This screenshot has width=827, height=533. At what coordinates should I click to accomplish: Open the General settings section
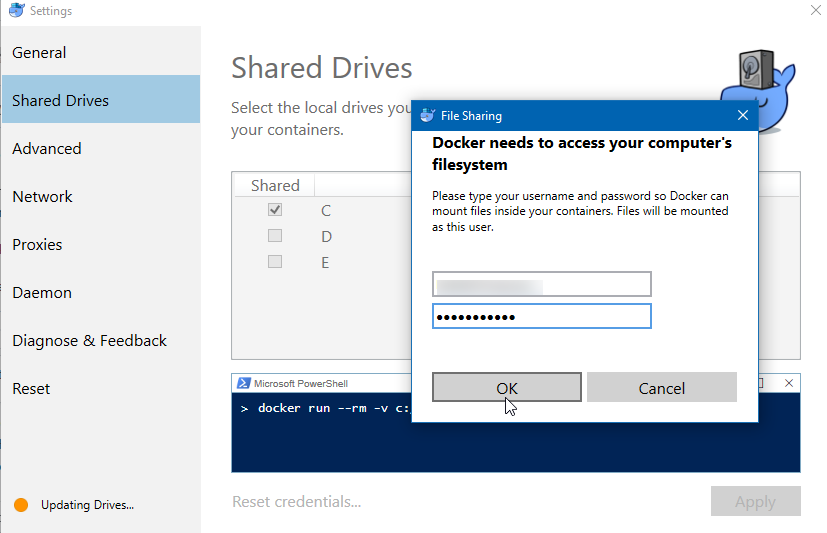coord(100,52)
